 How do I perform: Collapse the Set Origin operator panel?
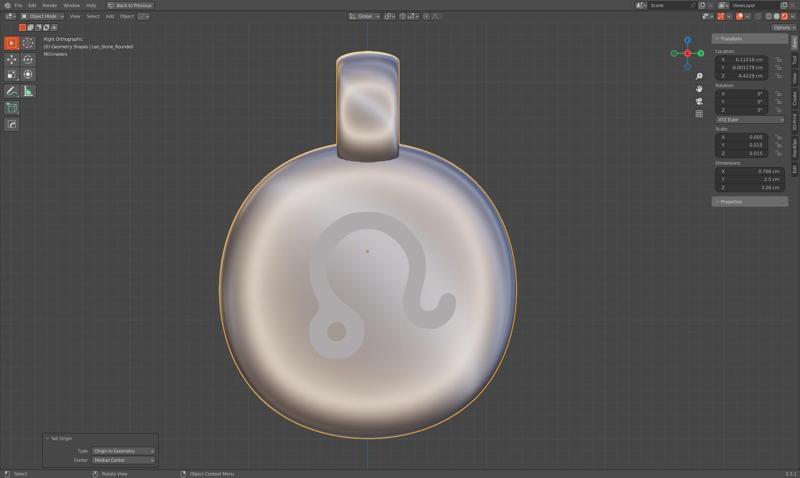60,438
